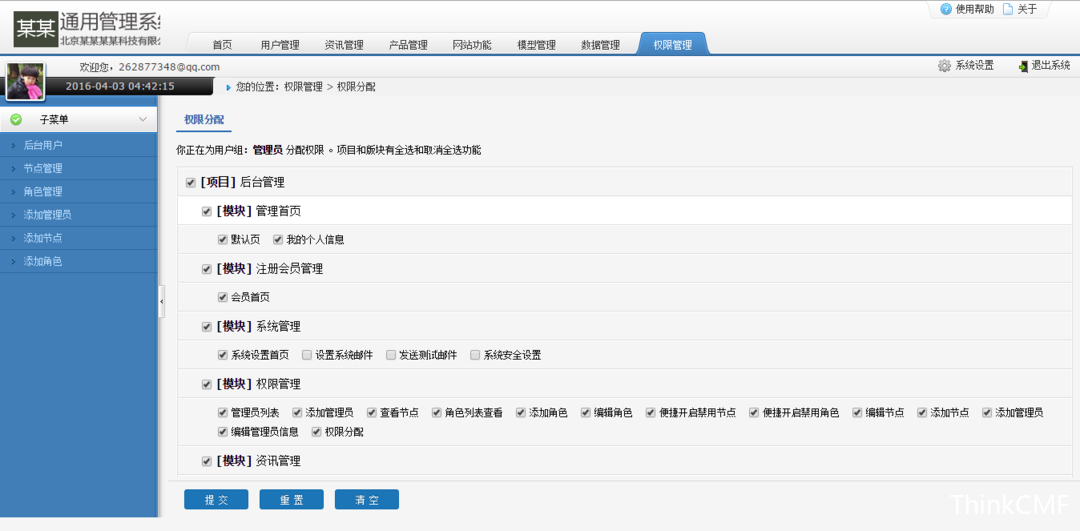Screen dimensions: 1080x531
Task: Open the 网站功能 navigation tab
Action: pyautogui.click(x=472, y=45)
